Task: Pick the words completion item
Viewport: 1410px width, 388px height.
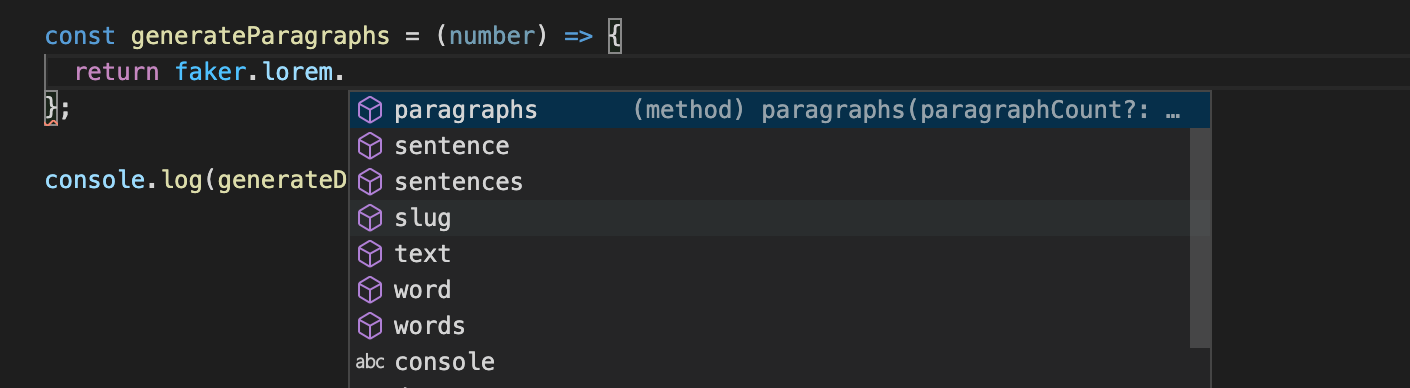Action: click(770, 326)
